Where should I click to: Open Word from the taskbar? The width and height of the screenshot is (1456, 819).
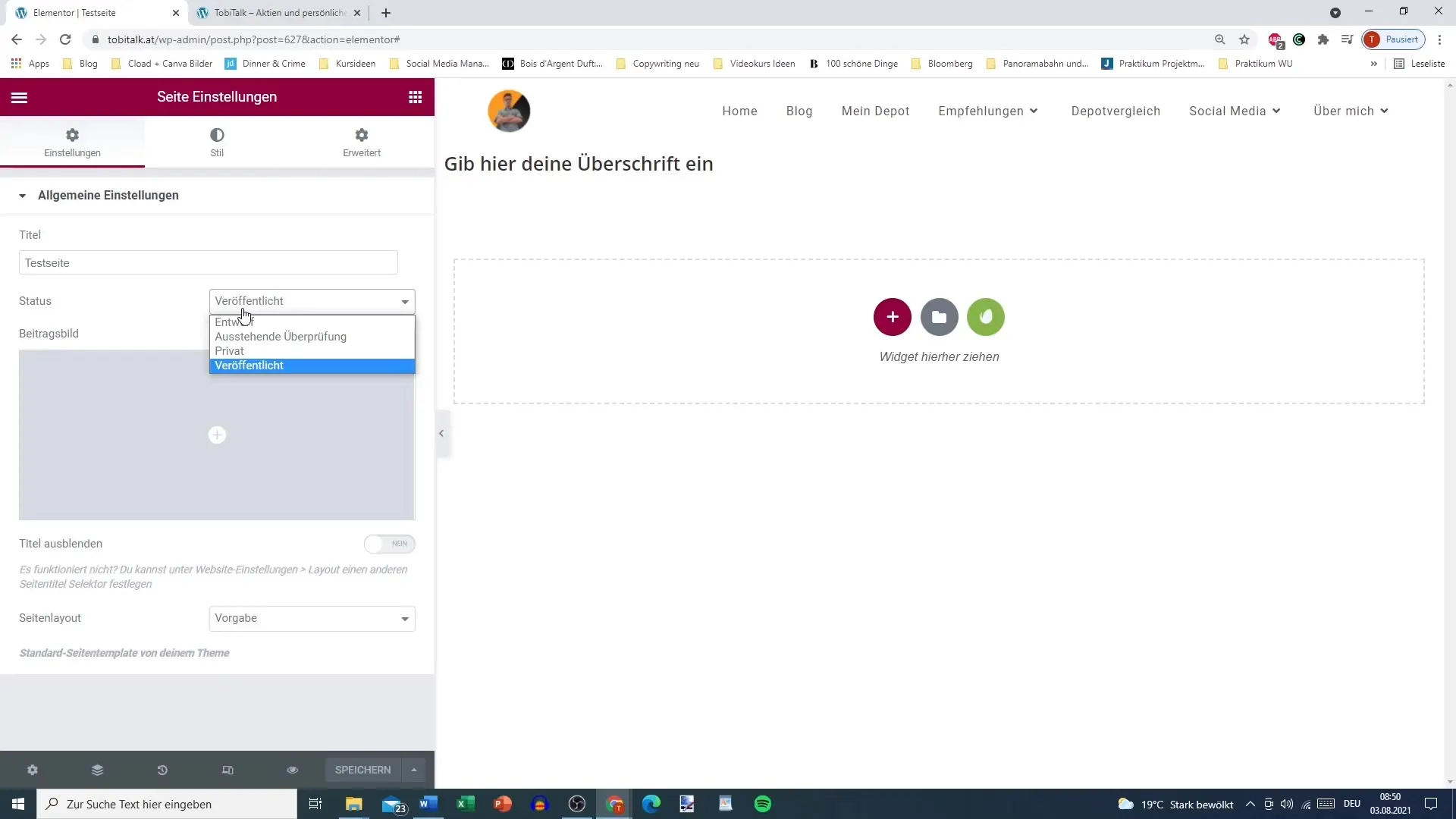tap(428, 804)
